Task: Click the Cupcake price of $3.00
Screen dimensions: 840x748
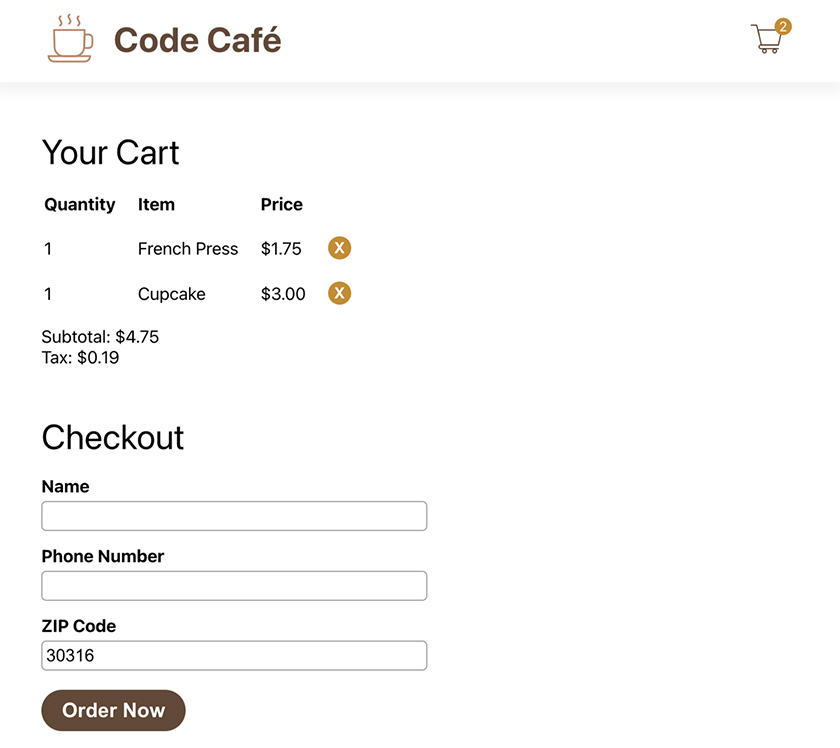Action: tap(282, 293)
